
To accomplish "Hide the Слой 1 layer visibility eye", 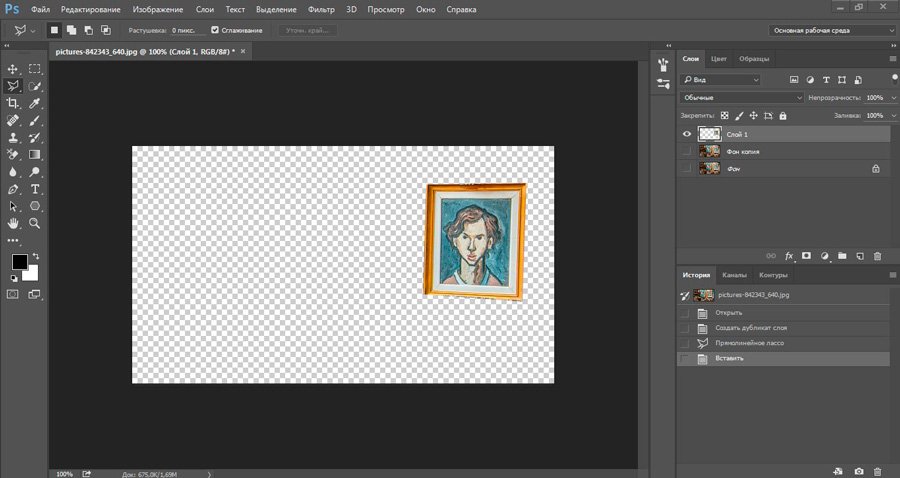I will (x=686, y=134).
